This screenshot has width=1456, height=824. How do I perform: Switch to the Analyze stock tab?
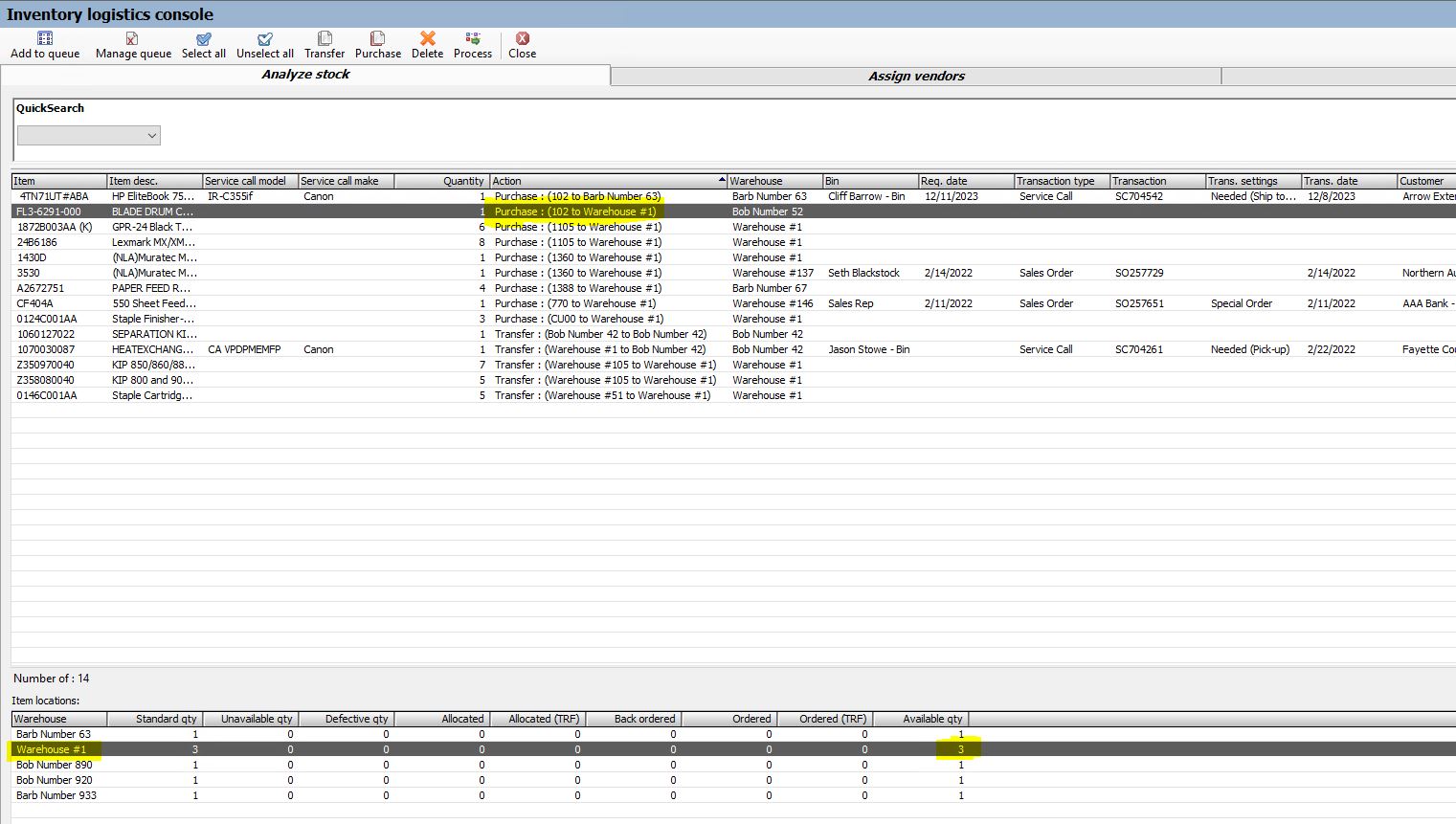pyautogui.click(x=305, y=75)
